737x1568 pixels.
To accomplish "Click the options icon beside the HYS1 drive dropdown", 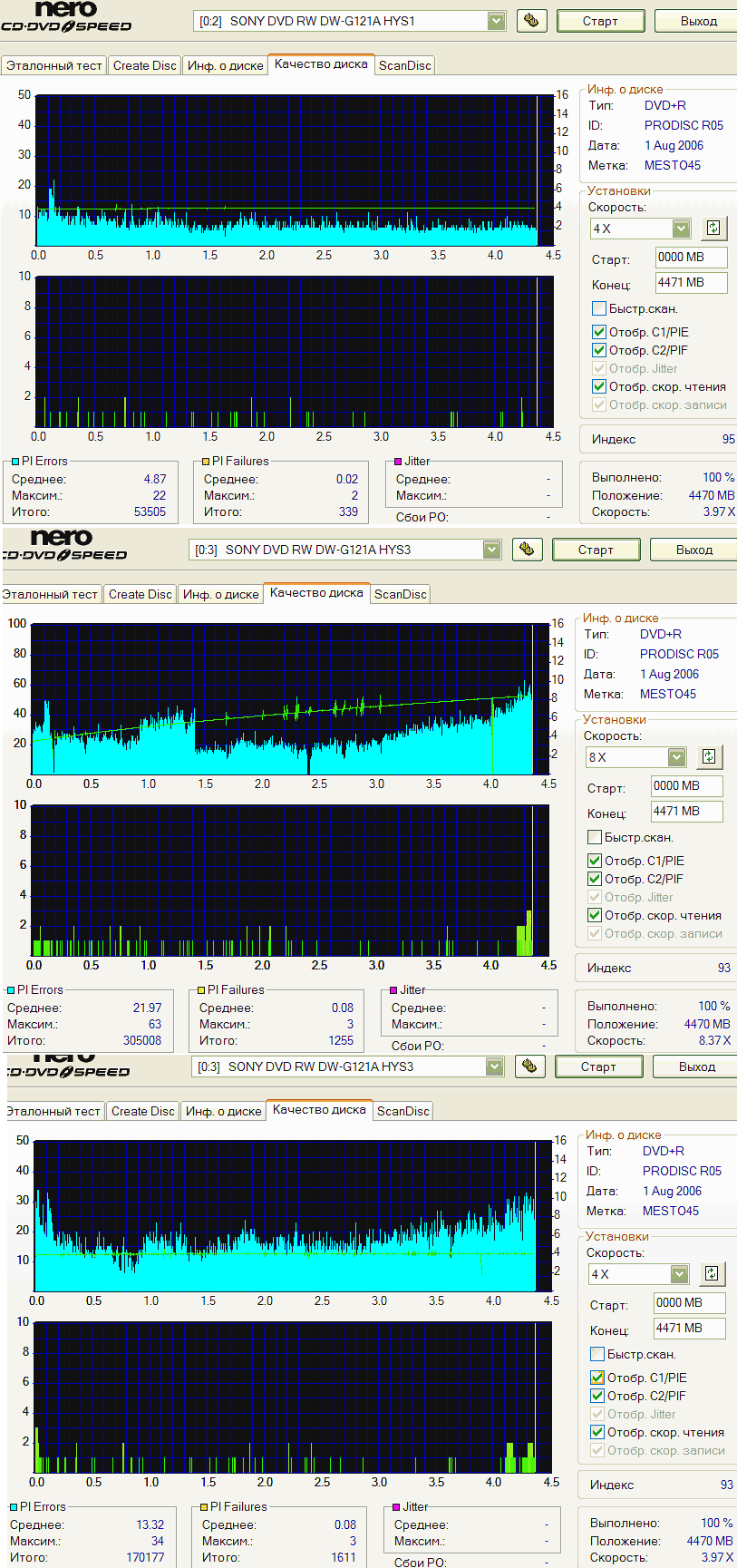I will (531, 21).
